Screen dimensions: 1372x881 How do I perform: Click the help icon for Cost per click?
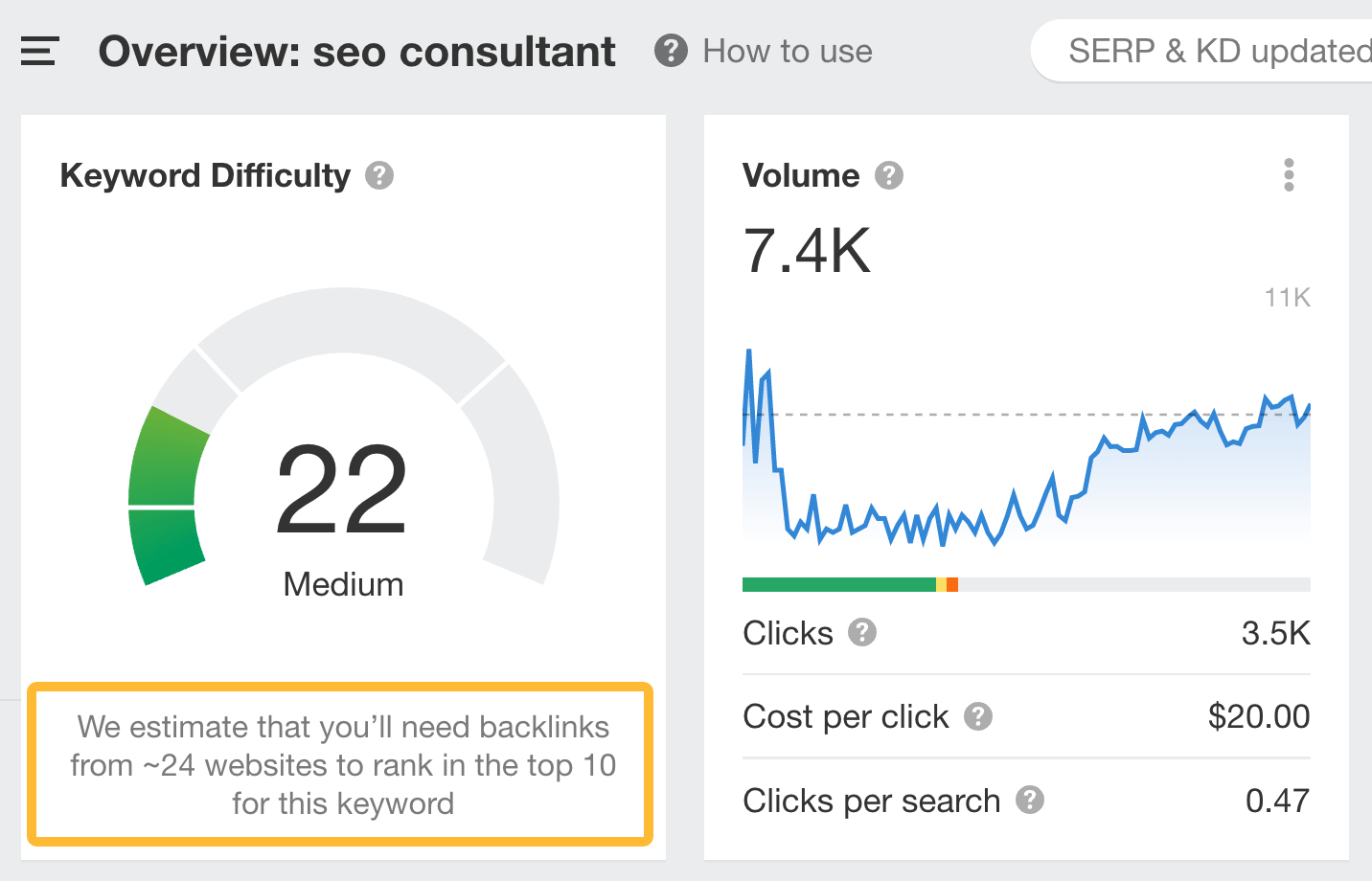coord(977,717)
